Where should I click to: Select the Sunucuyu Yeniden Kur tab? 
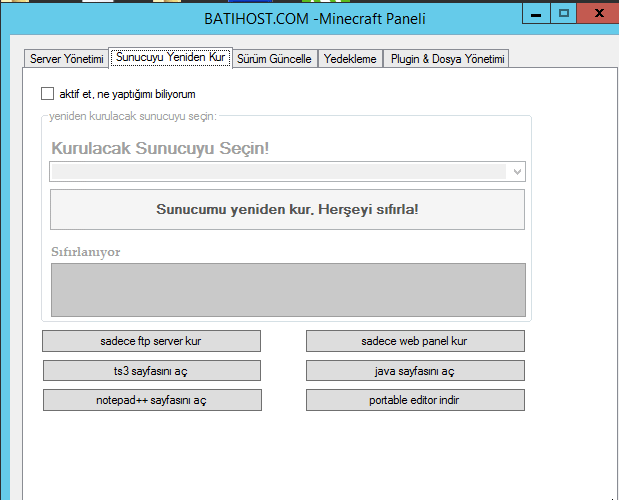[170, 58]
